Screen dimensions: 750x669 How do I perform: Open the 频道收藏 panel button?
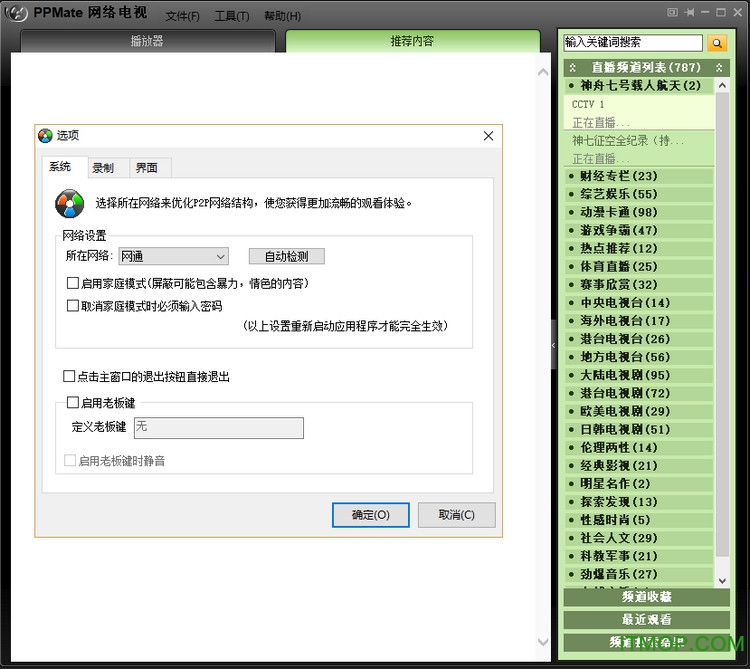[647, 597]
